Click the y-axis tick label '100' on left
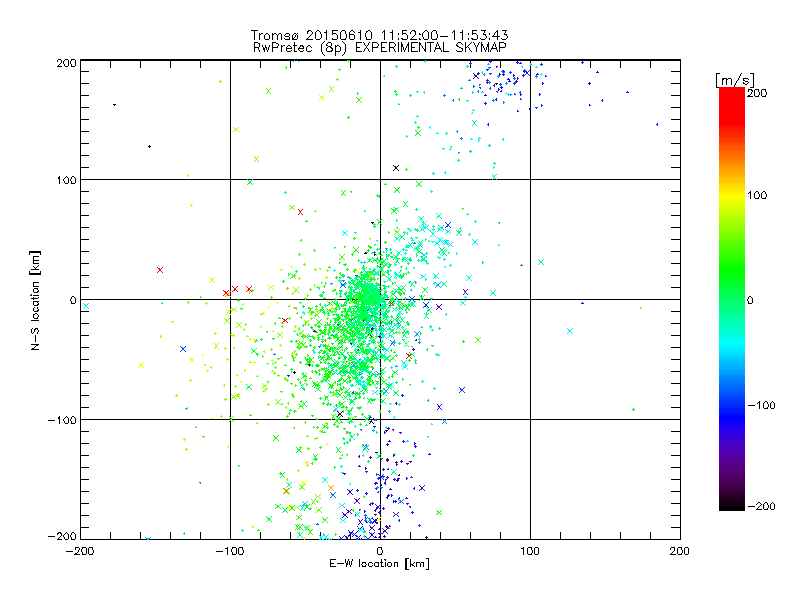 coord(66,180)
